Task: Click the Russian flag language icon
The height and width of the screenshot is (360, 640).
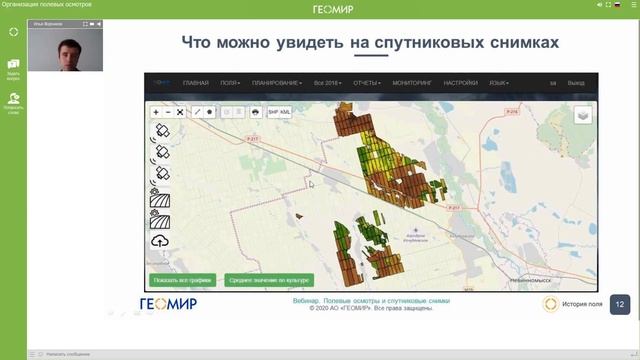Action: [618, 4]
